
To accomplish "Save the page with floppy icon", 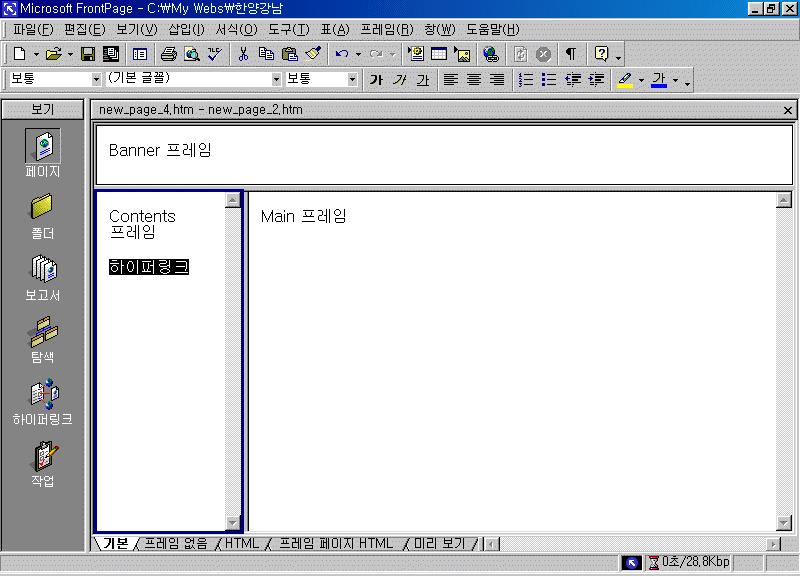I will 88,54.
